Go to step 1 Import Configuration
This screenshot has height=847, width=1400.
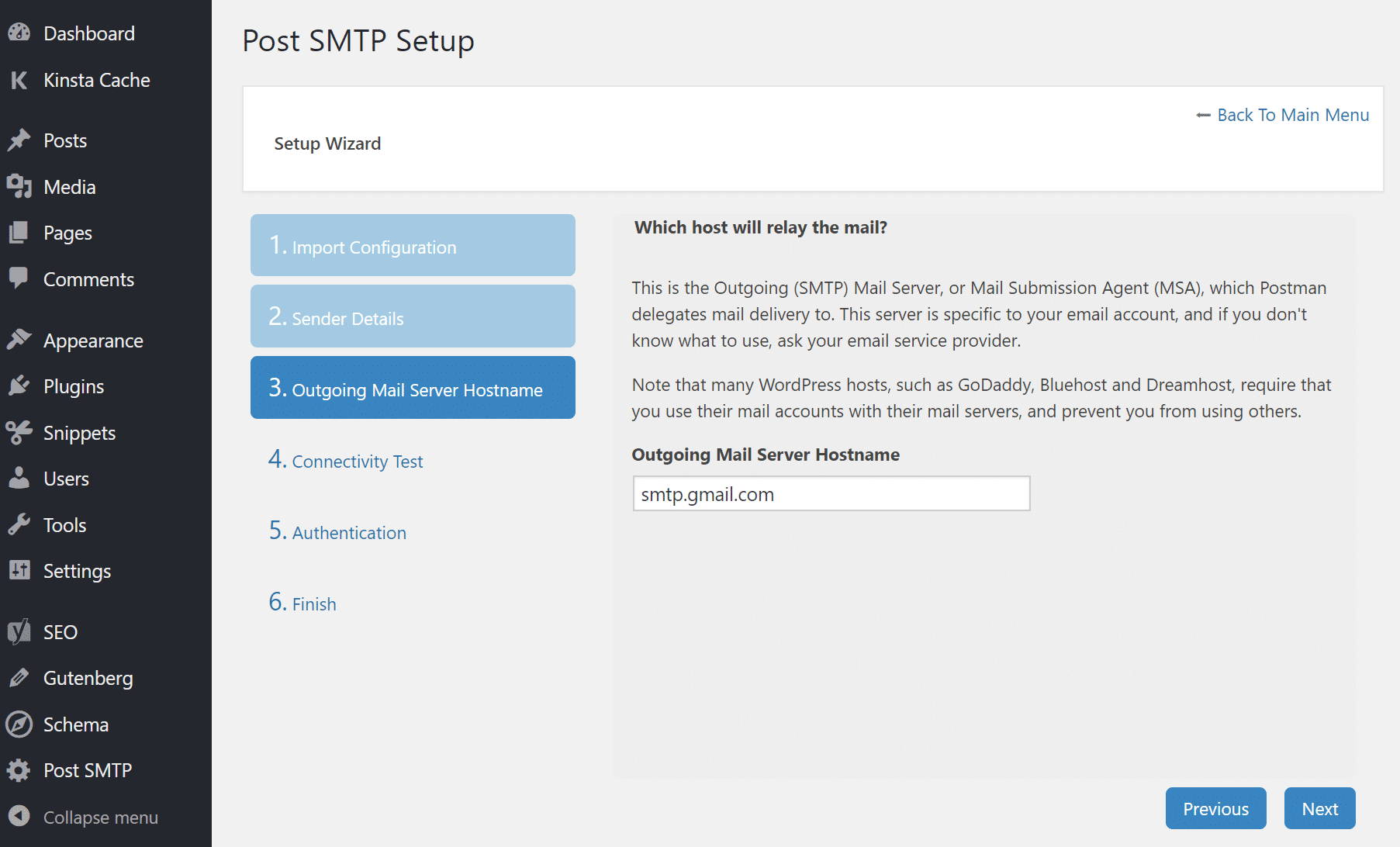point(413,246)
